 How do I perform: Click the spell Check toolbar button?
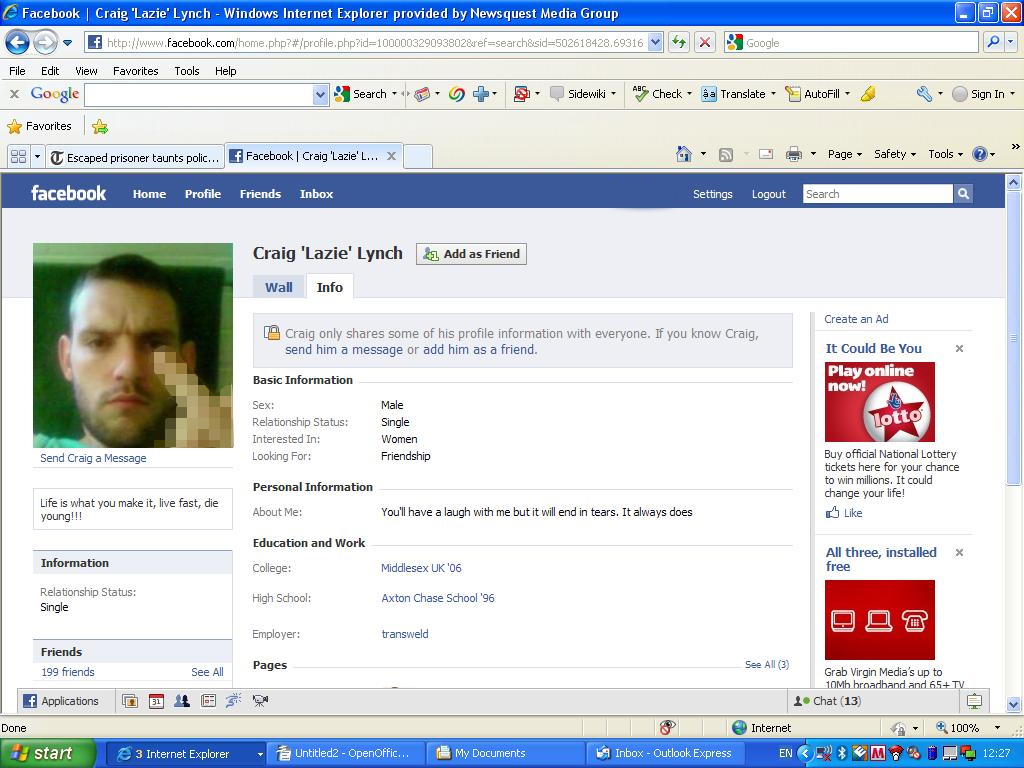658,94
